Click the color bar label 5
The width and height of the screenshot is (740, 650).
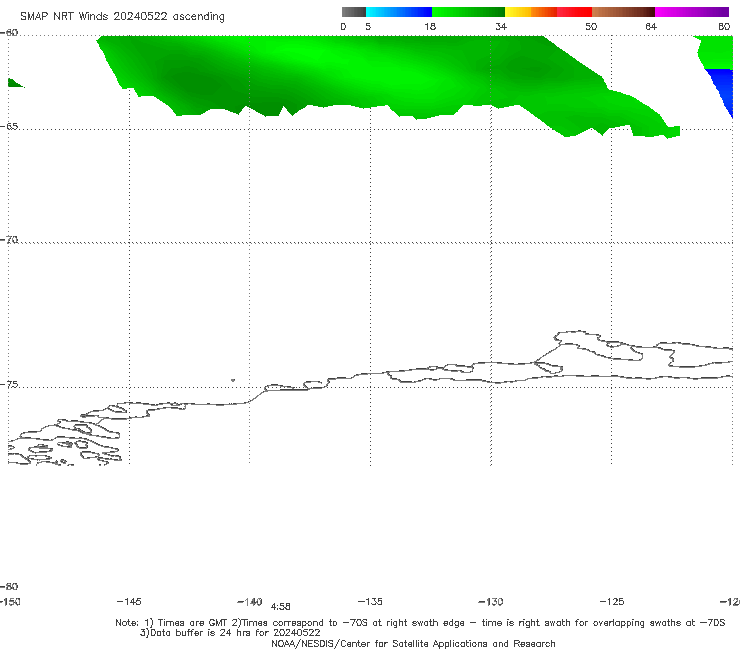[368, 26]
